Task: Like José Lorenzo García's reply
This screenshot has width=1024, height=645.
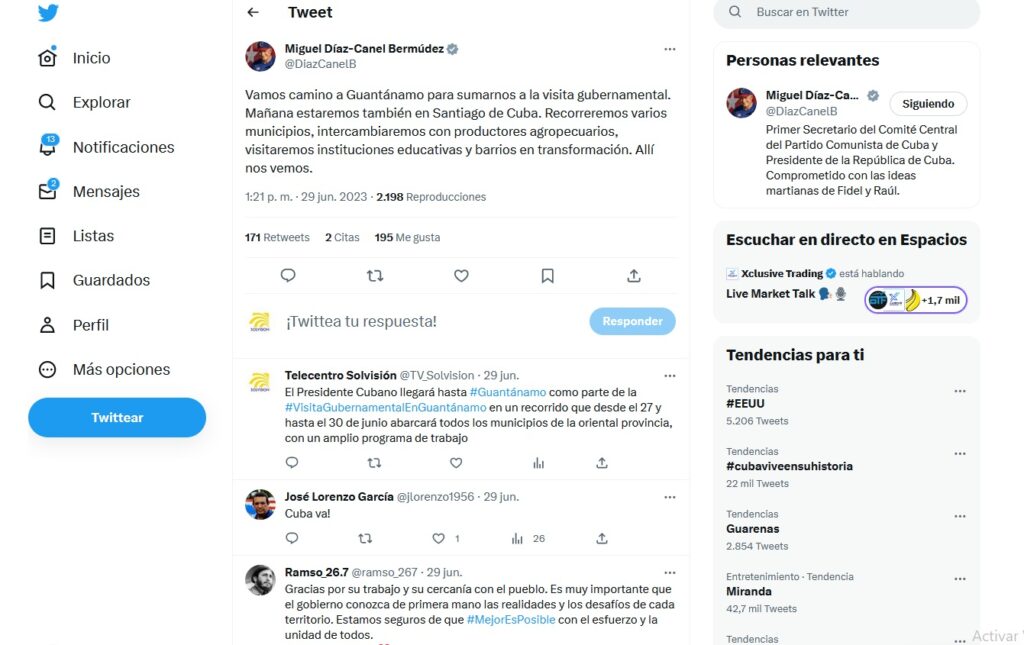Action: [x=438, y=539]
